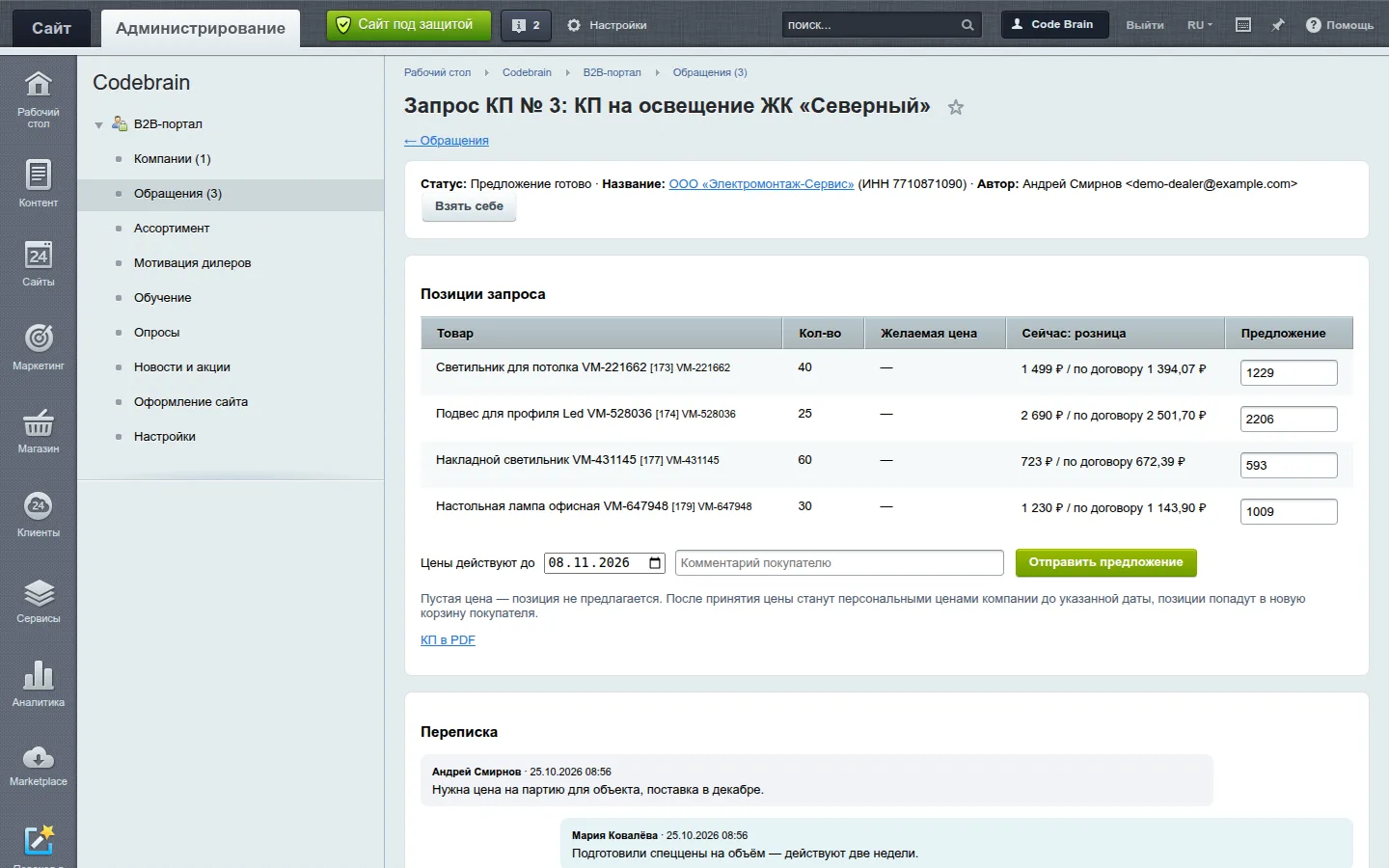Open the Рабочий стол sidebar icon
Viewport: 1389px width, 868px height.
(38, 98)
